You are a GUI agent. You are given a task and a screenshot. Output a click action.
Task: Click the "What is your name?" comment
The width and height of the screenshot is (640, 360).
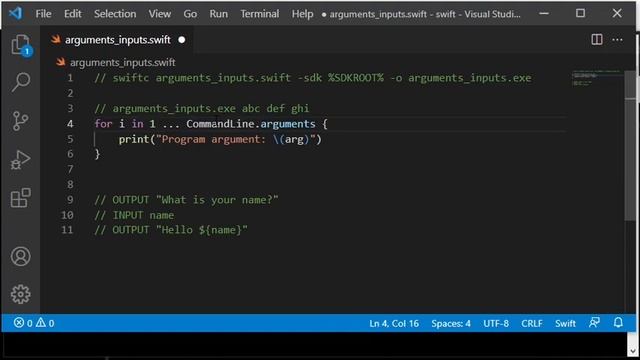click(186, 200)
